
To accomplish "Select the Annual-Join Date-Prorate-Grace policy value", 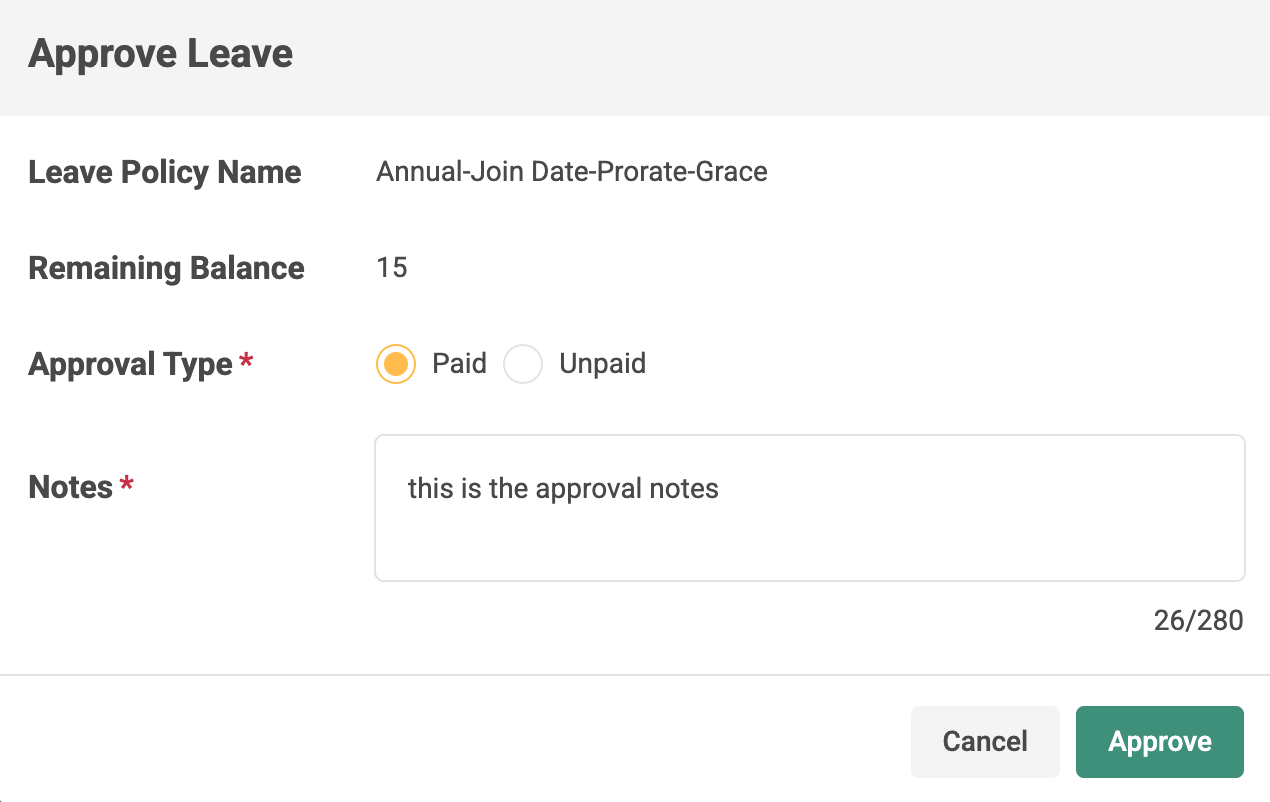I will click(572, 172).
